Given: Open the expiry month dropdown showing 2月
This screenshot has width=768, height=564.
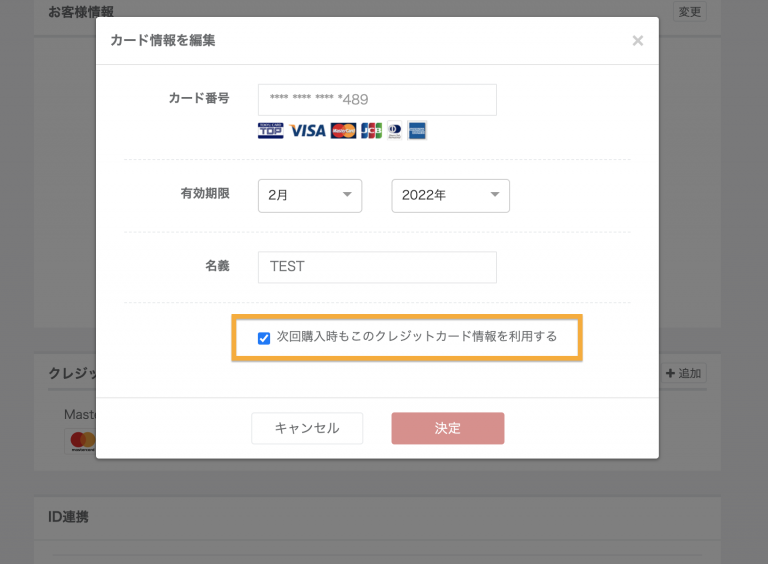Looking at the screenshot, I should [309, 196].
